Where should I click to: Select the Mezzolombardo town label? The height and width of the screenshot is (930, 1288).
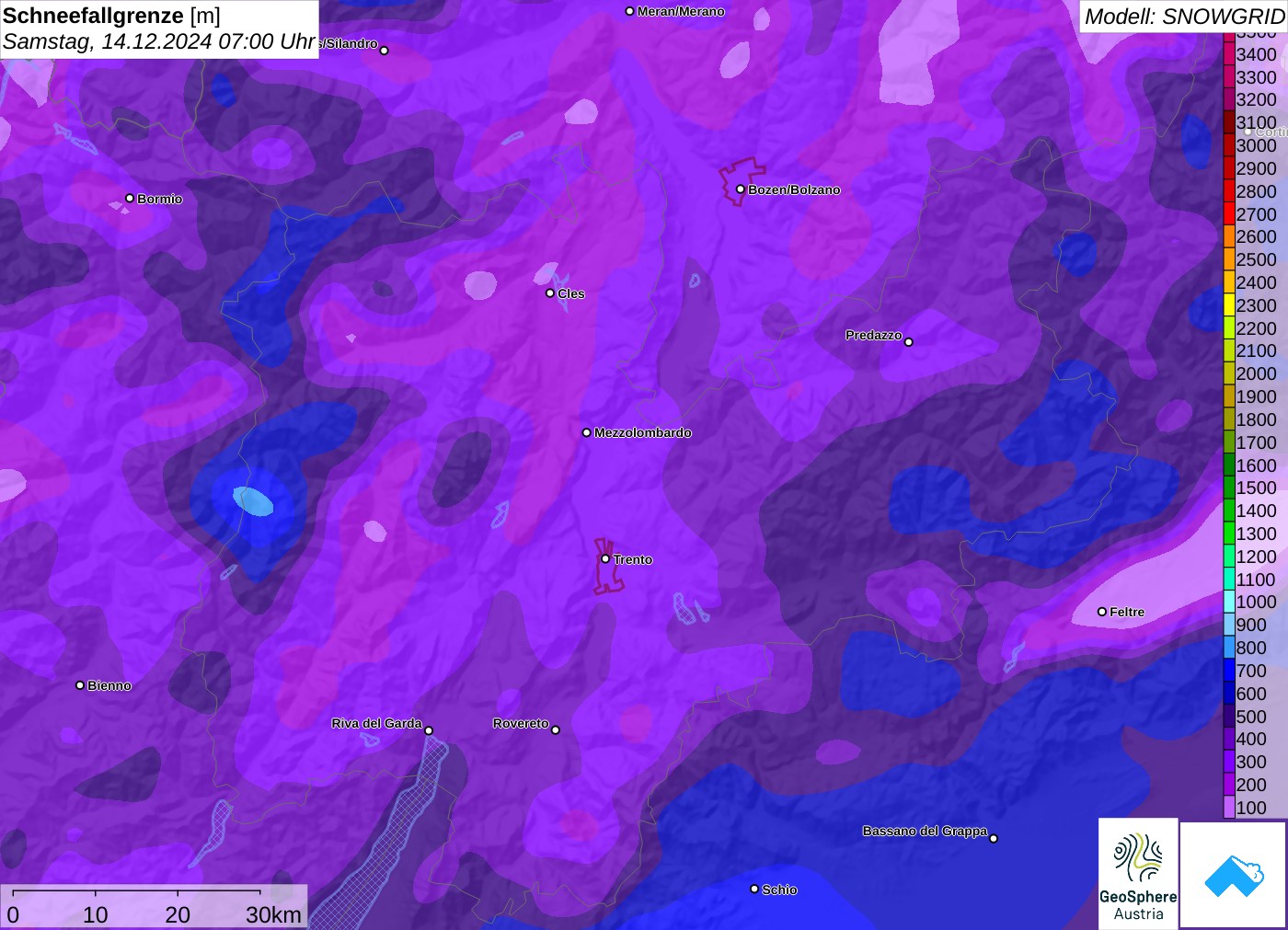coord(642,432)
